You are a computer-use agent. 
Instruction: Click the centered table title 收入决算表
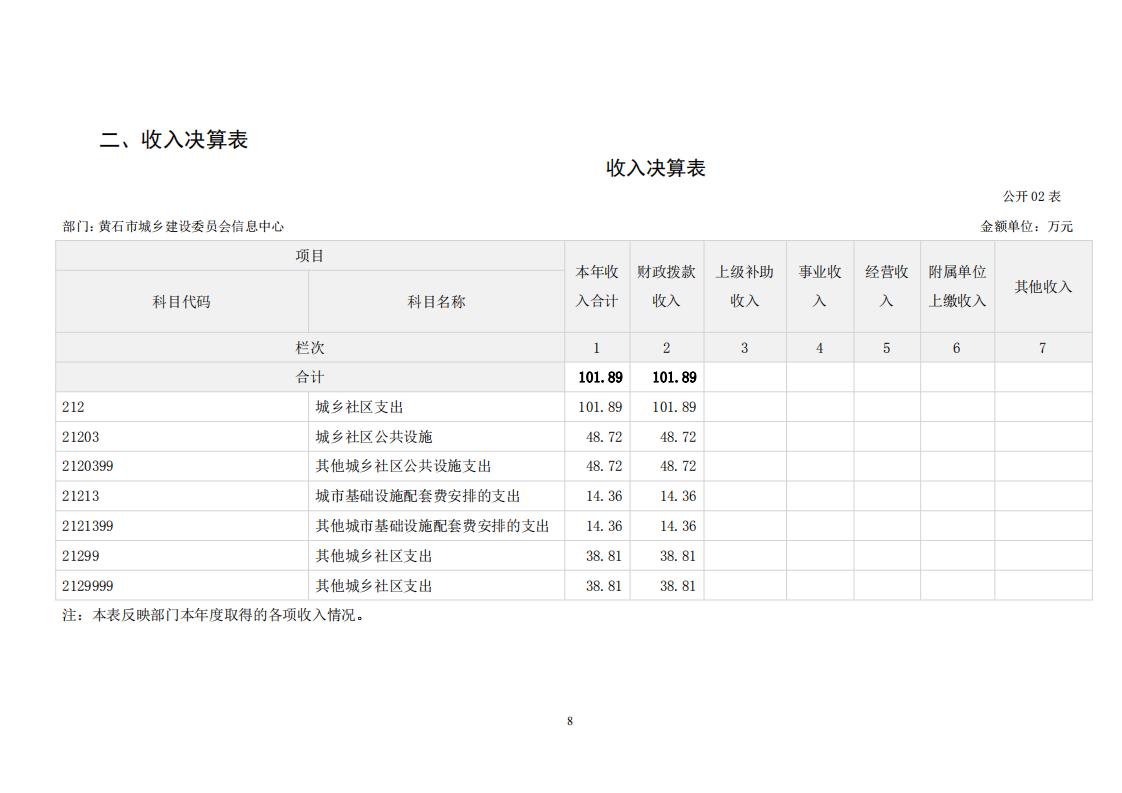(655, 168)
